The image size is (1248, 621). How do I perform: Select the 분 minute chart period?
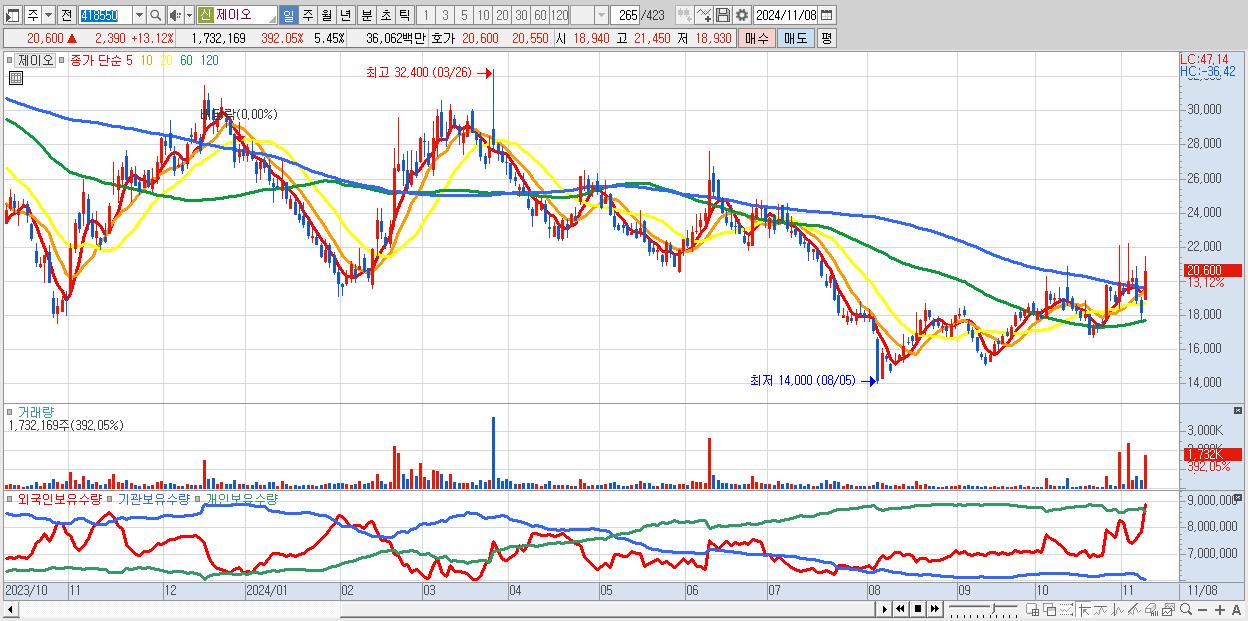click(366, 16)
